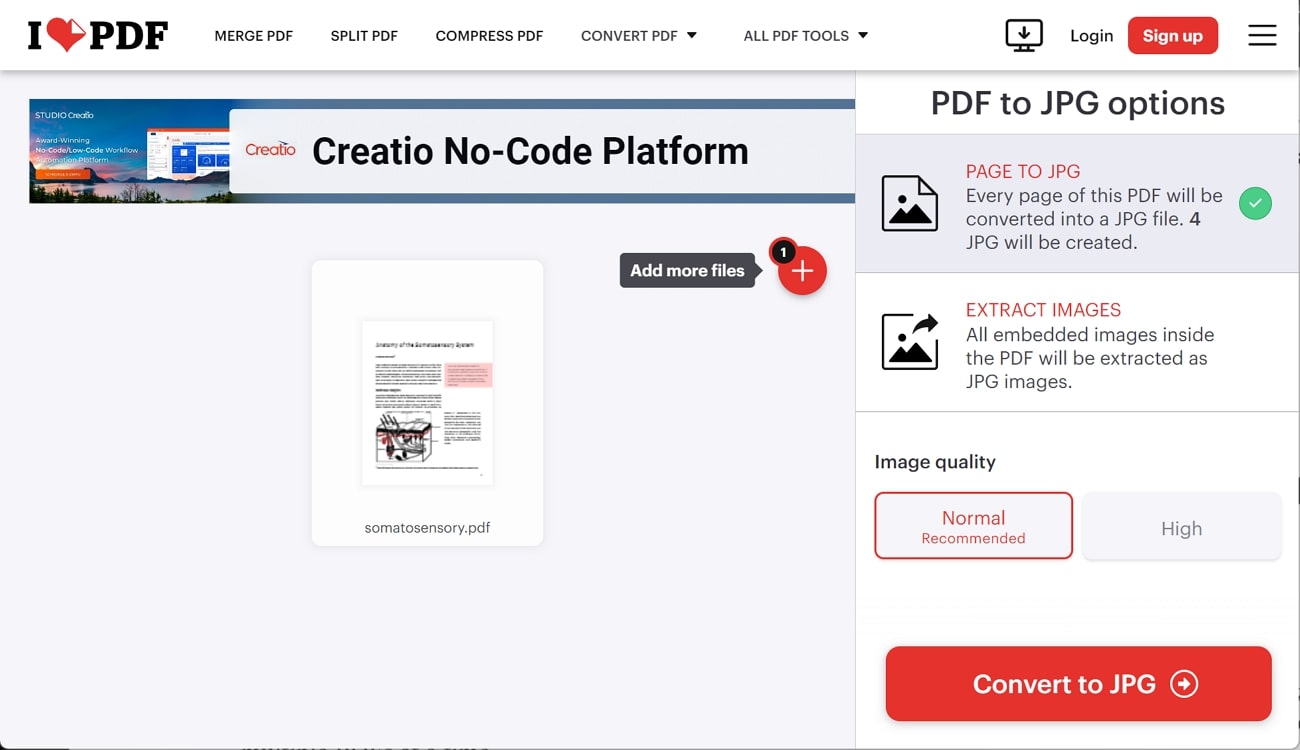Viewport: 1300px width, 750px height.
Task: Choose Normal image quality
Action: tap(973, 526)
